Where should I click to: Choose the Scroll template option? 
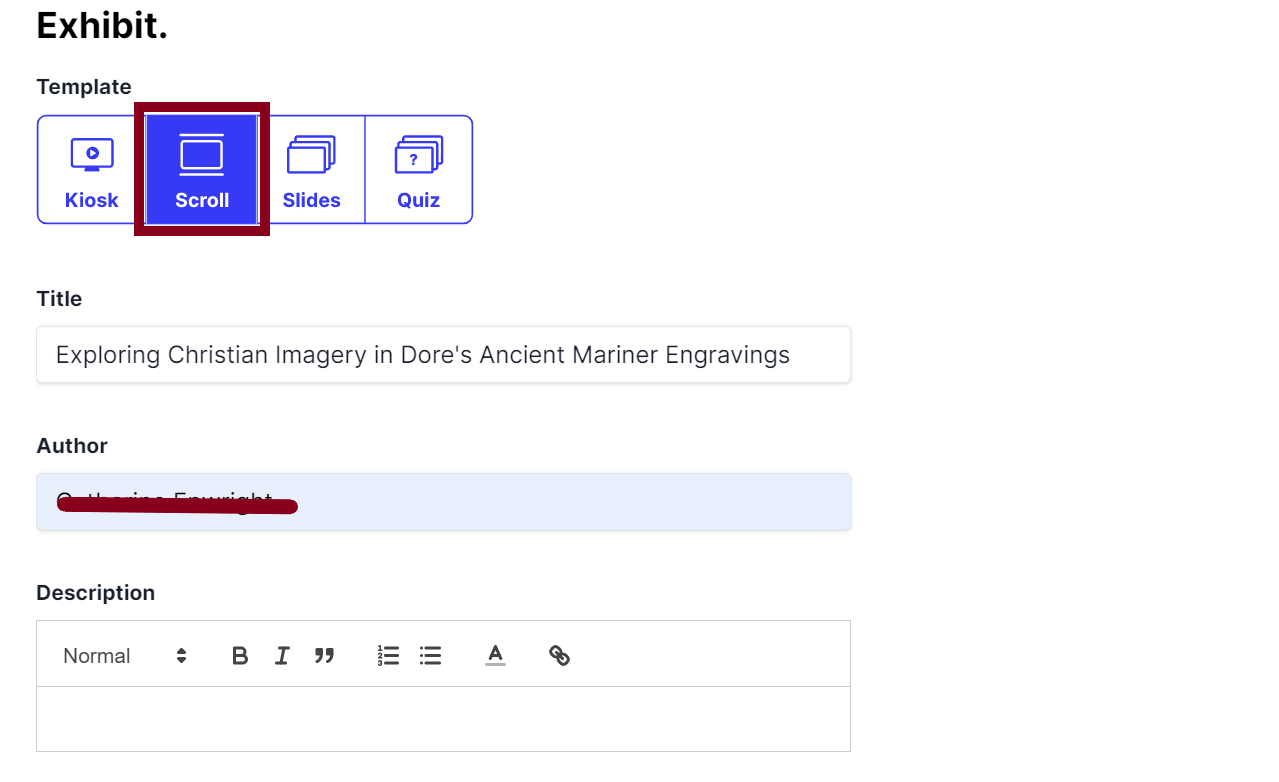point(202,170)
